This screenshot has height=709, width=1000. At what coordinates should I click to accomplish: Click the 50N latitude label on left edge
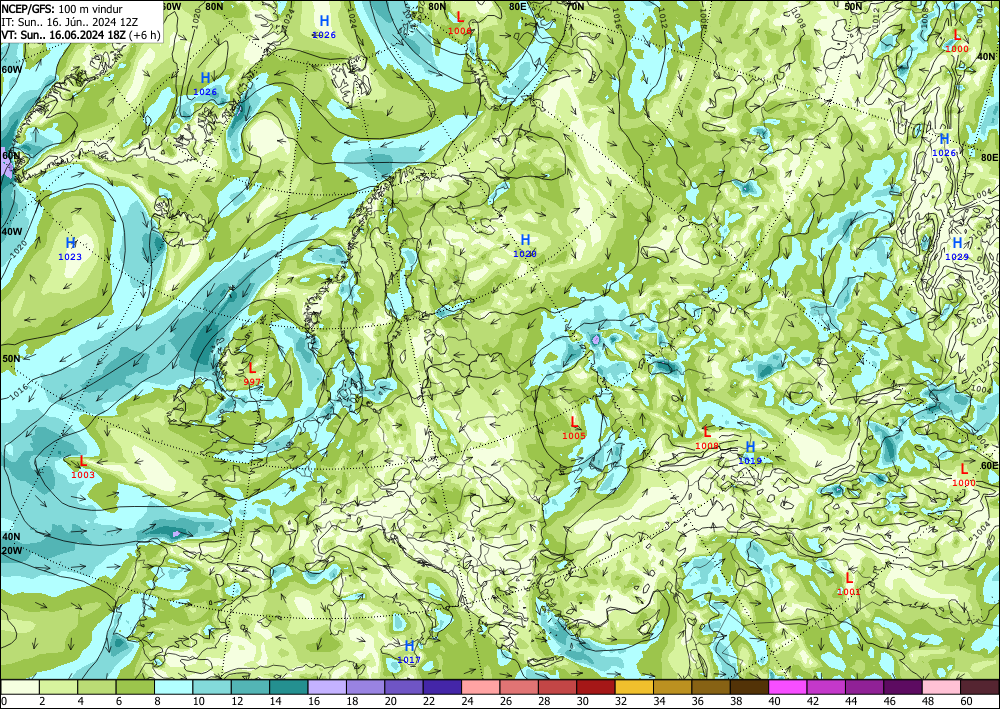point(11,358)
